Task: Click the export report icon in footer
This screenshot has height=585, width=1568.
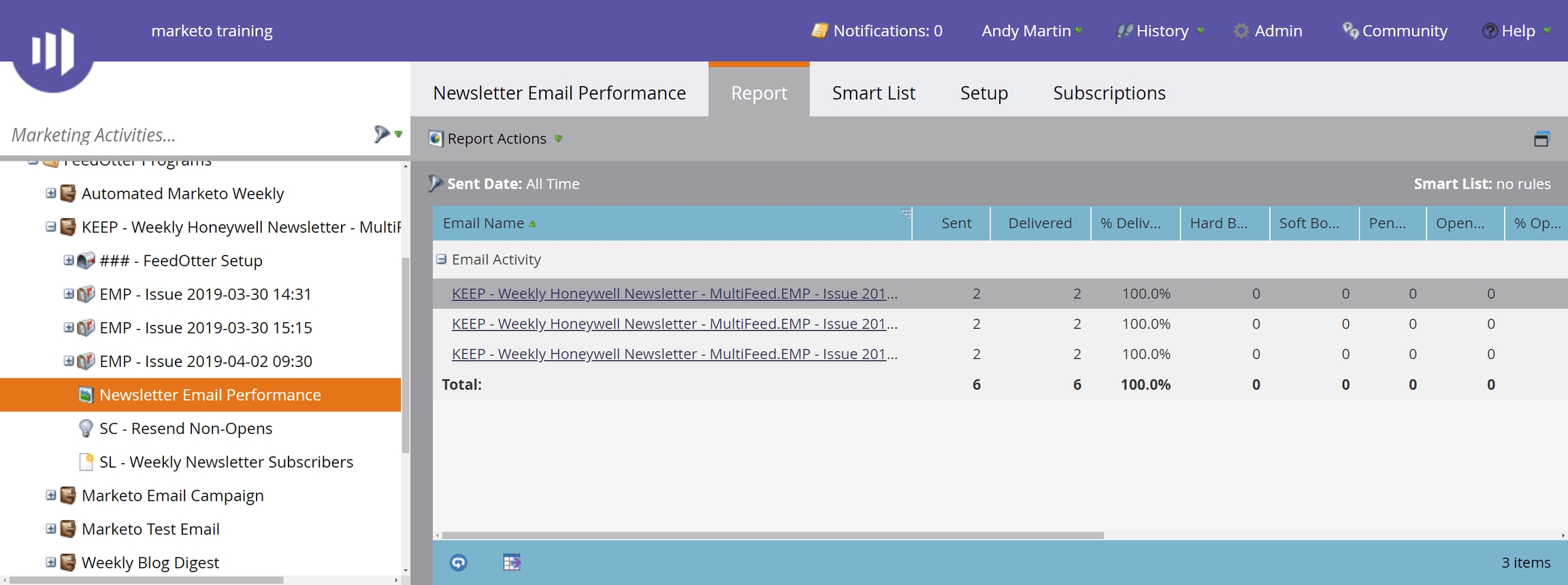Action: pyautogui.click(x=511, y=563)
